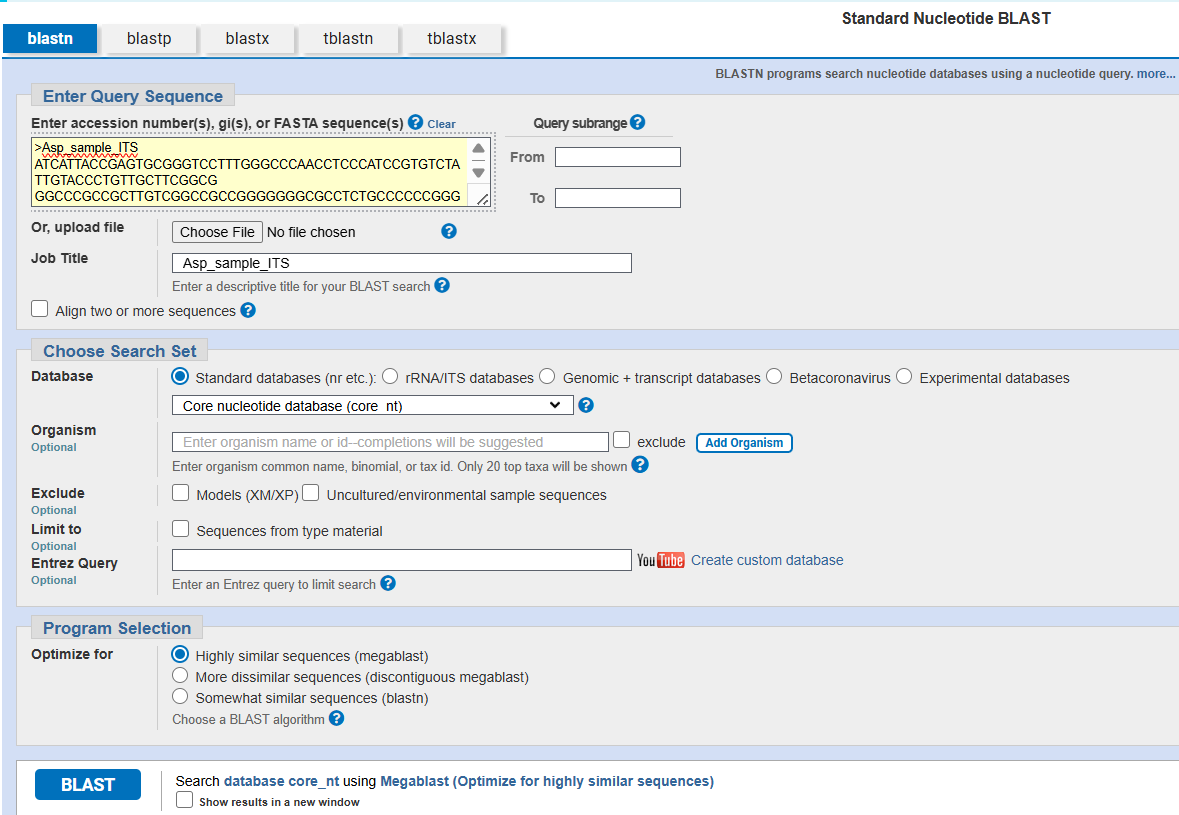Choose discontiguous megablast option

click(180, 675)
